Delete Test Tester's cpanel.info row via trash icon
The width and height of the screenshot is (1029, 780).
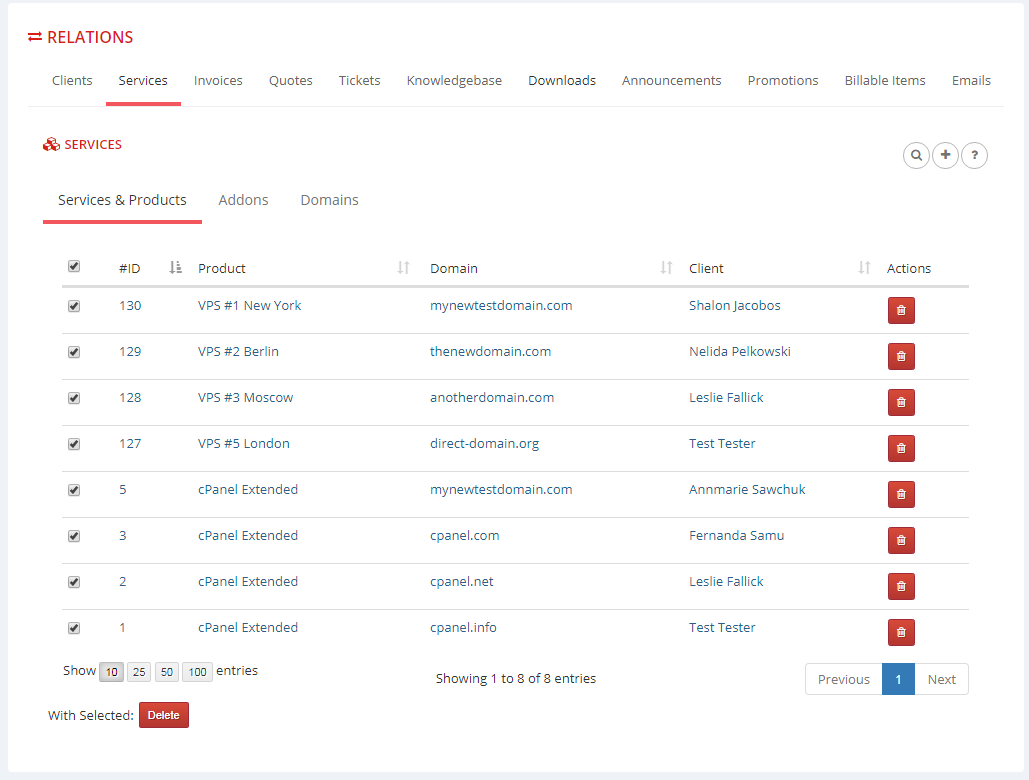[900, 632]
